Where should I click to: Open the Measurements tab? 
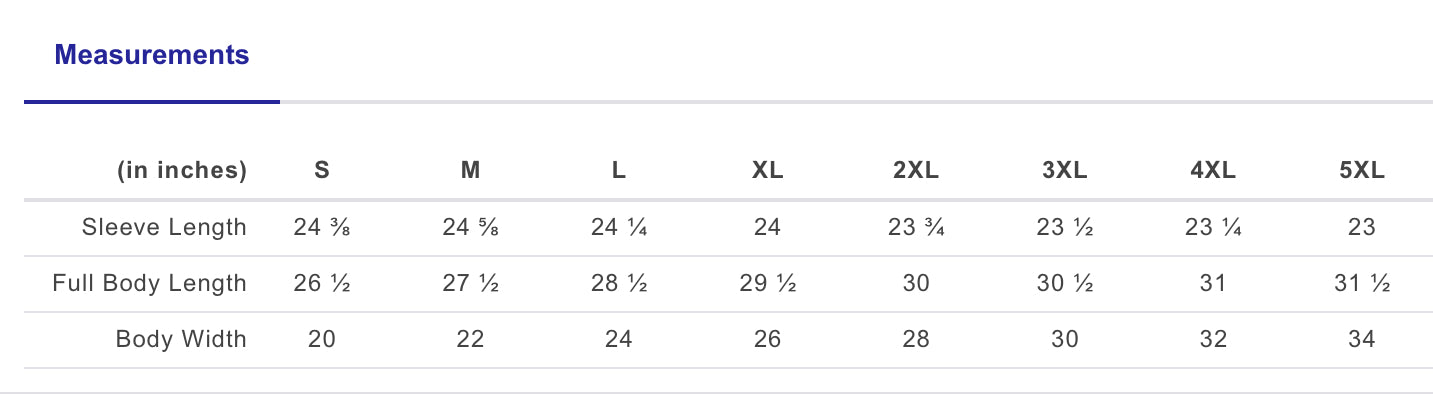pyautogui.click(x=152, y=55)
